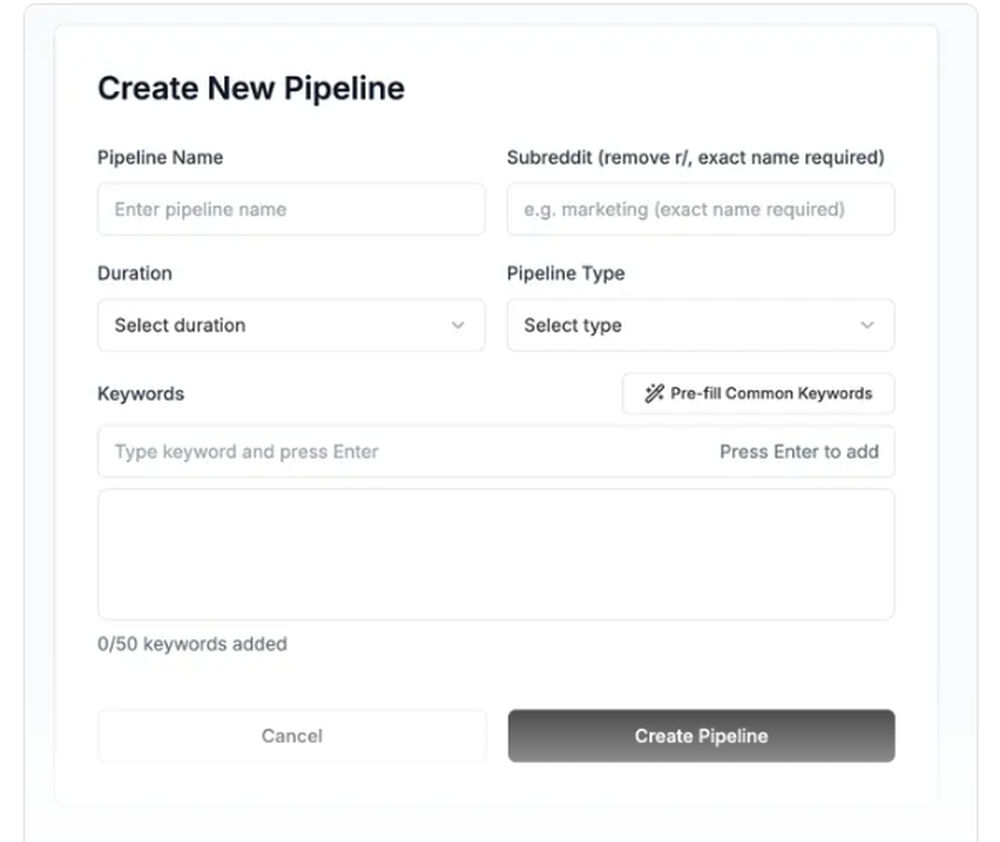Click the chevron arrow in Select type

pos(867,325)
